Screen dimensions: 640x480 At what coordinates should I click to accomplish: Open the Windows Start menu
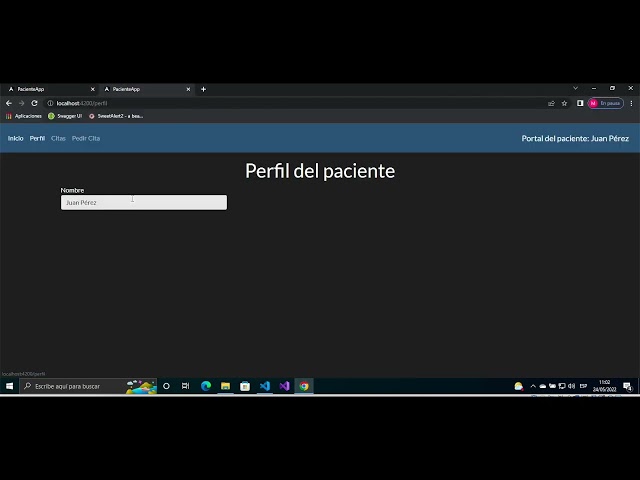tap(9, 386)
